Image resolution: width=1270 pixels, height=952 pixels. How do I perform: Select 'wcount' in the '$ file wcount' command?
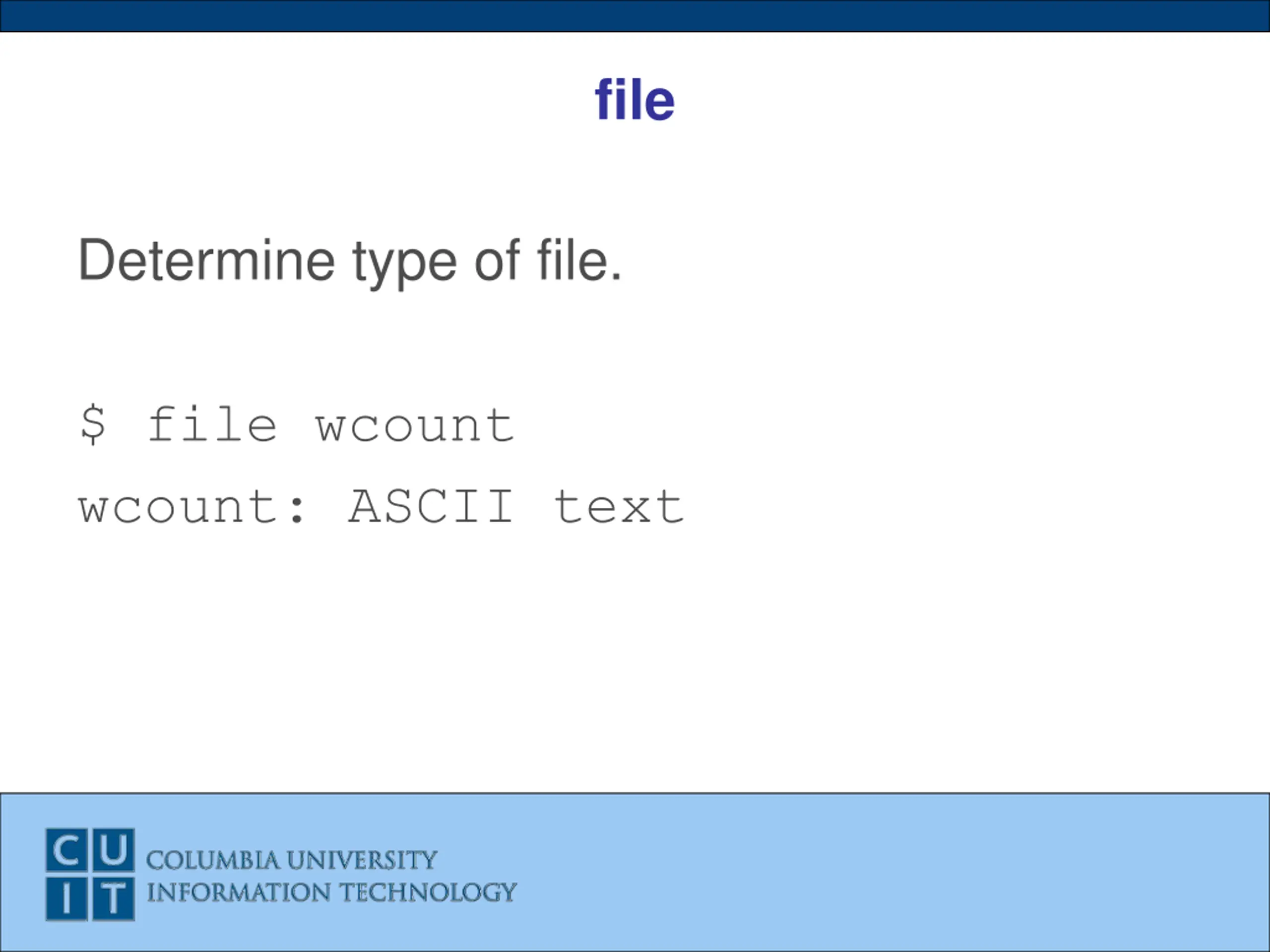click(x=415, y=426)
